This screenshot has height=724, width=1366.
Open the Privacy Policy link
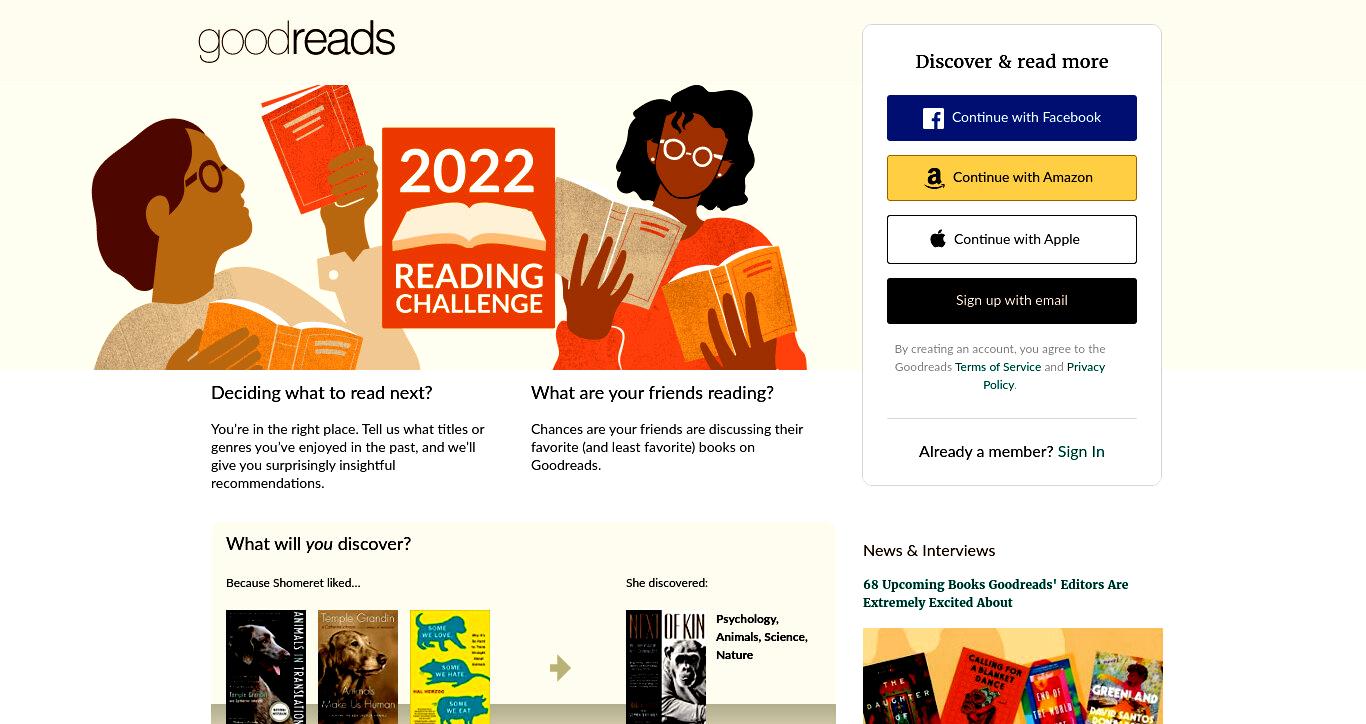coord(1044,376)
